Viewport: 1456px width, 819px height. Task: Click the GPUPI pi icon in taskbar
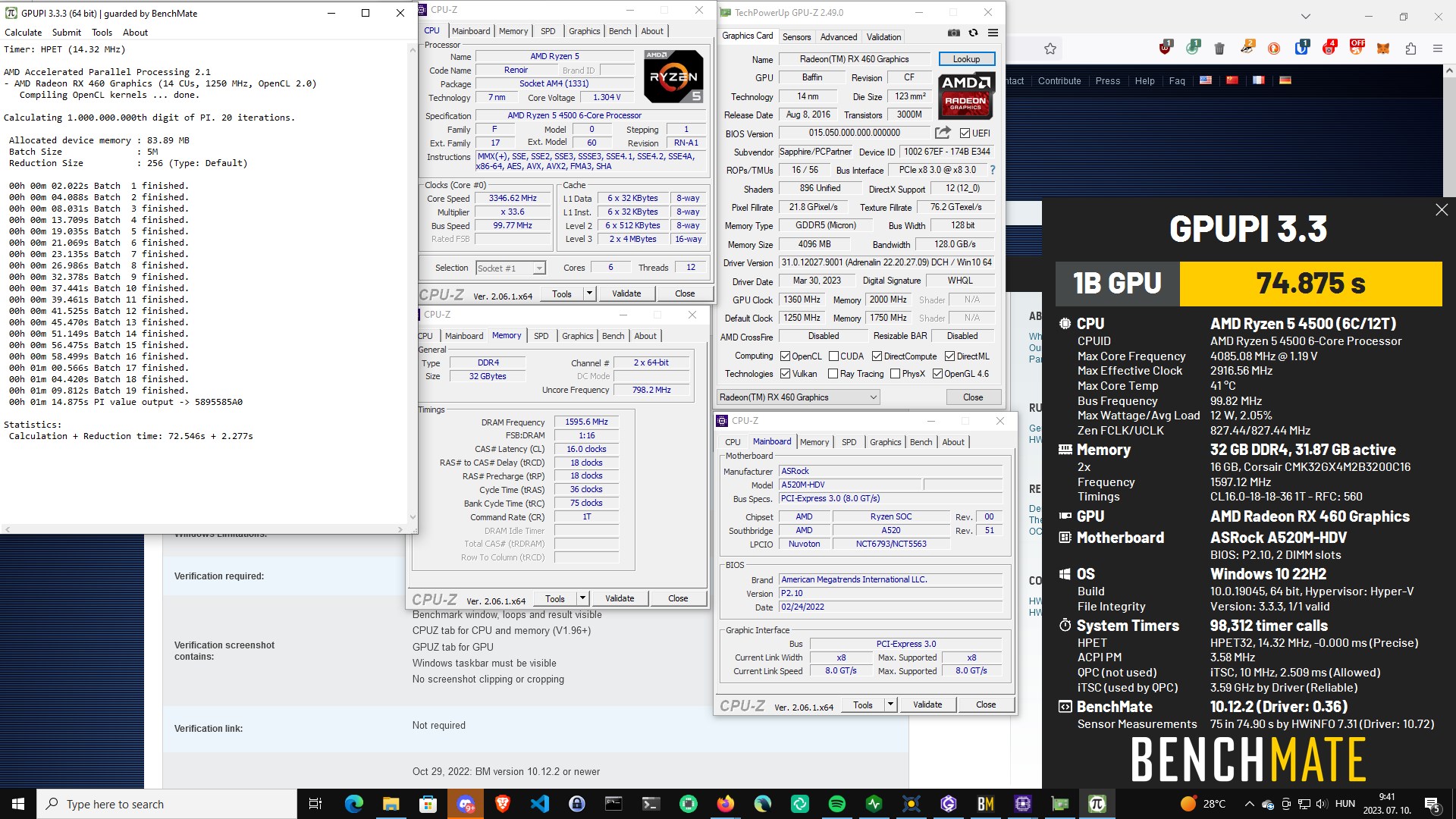pyautogui.click(x=1097, y=804)
